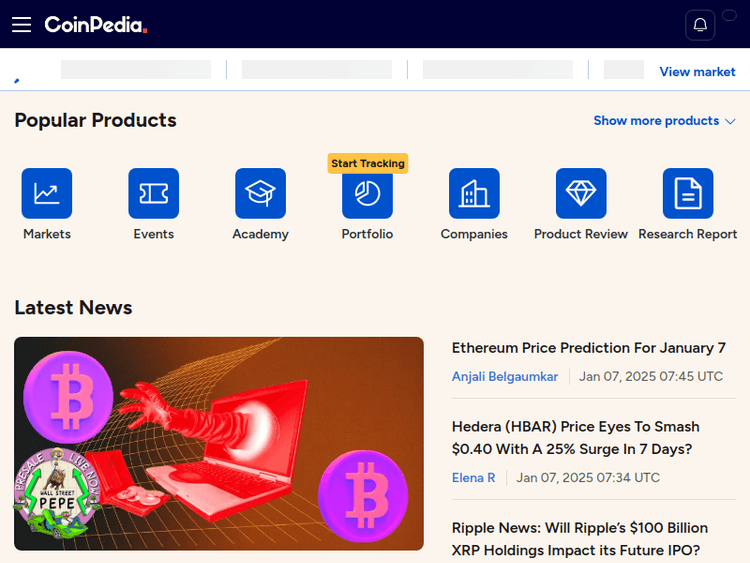This screenshot has height=563, width=750.
Task: Expand Show more products
Action: (664, 121)
